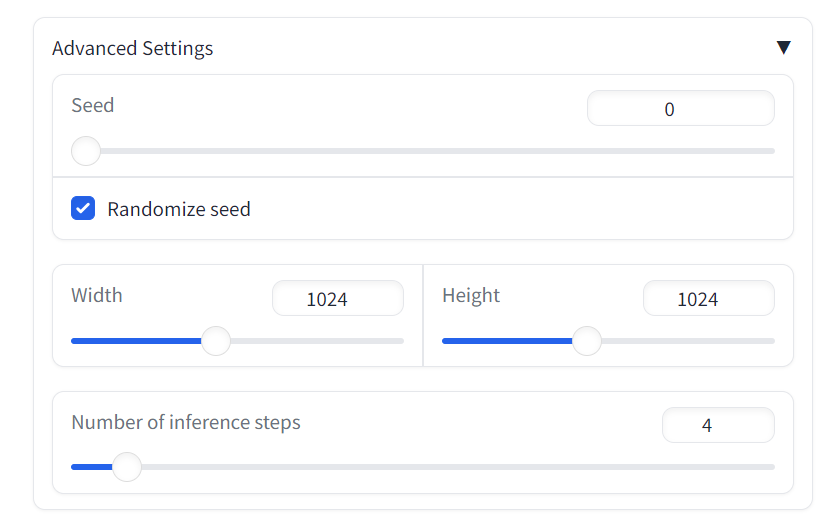This screenshot has width=826, height=523.
Task: Uncheck the Randomize seed checkbox
Action: pyautogui.click(x=83, y=209)
